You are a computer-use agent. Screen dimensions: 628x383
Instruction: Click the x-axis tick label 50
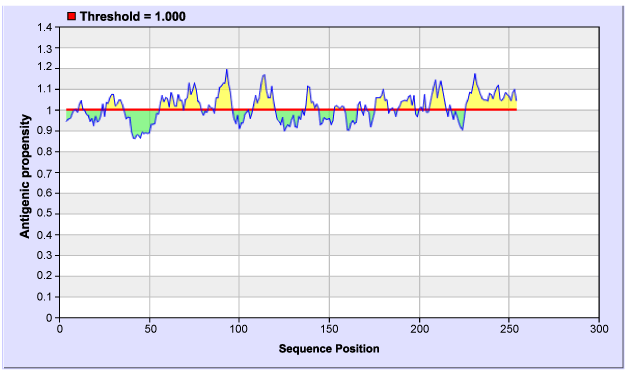[x=150, y=329]
